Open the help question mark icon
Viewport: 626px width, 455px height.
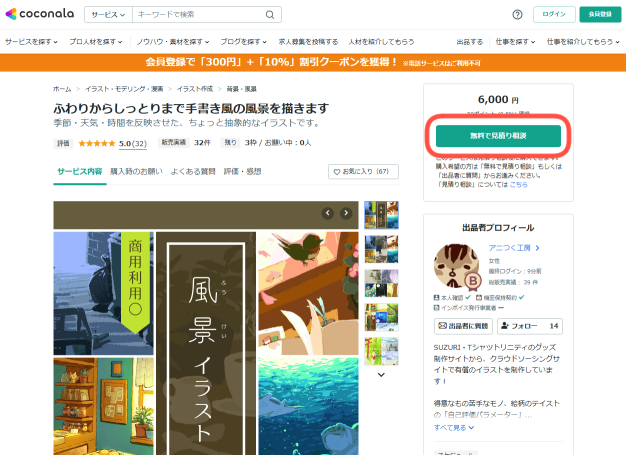(517, 15)
